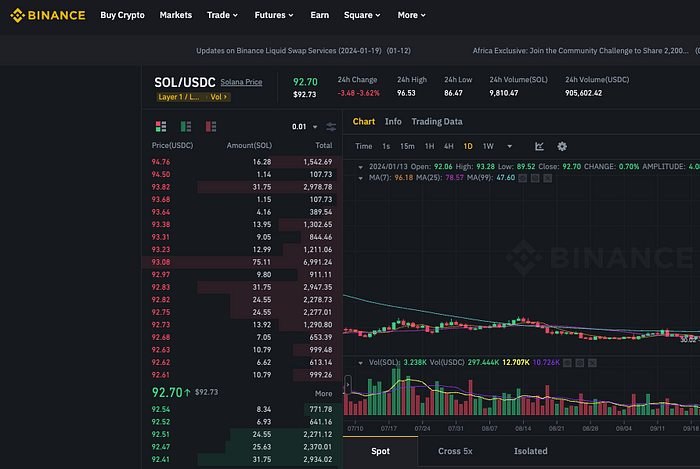Select the 1W chart interval
The image size is (700, 469).
488,146
